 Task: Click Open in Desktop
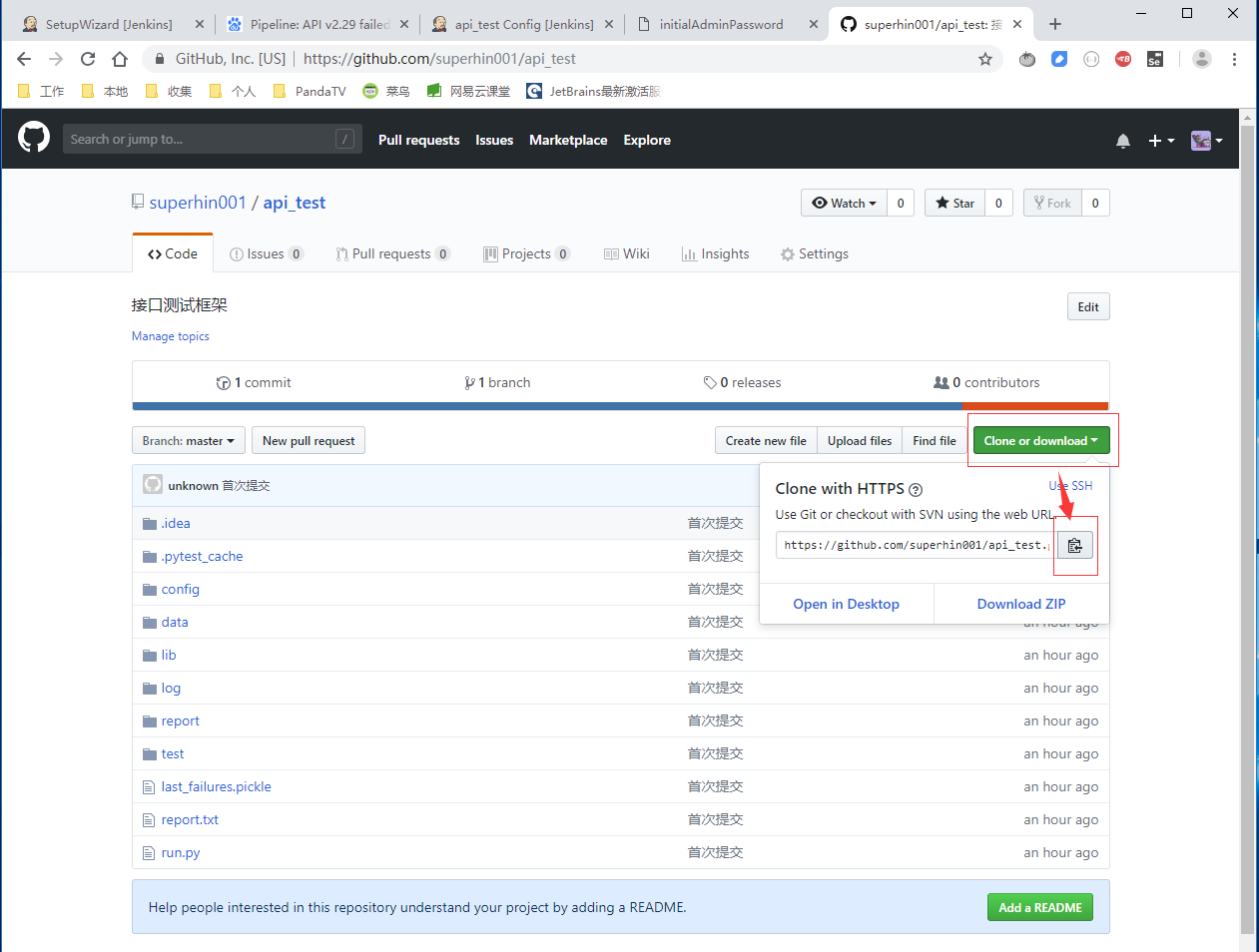click(846, 604)
